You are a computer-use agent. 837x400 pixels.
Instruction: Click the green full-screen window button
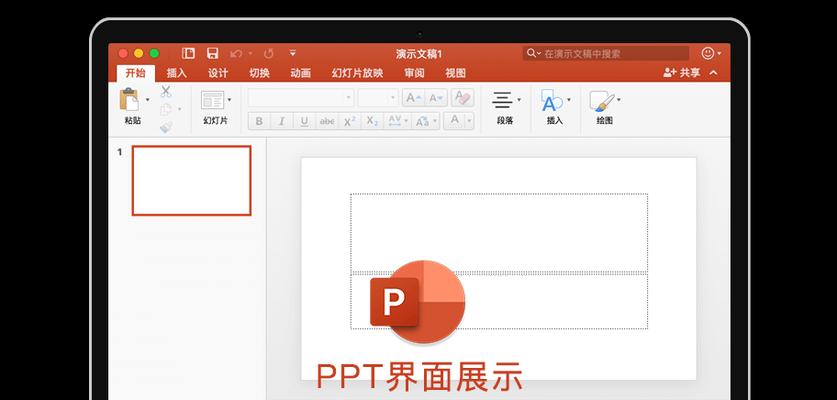tap(154, 53)
